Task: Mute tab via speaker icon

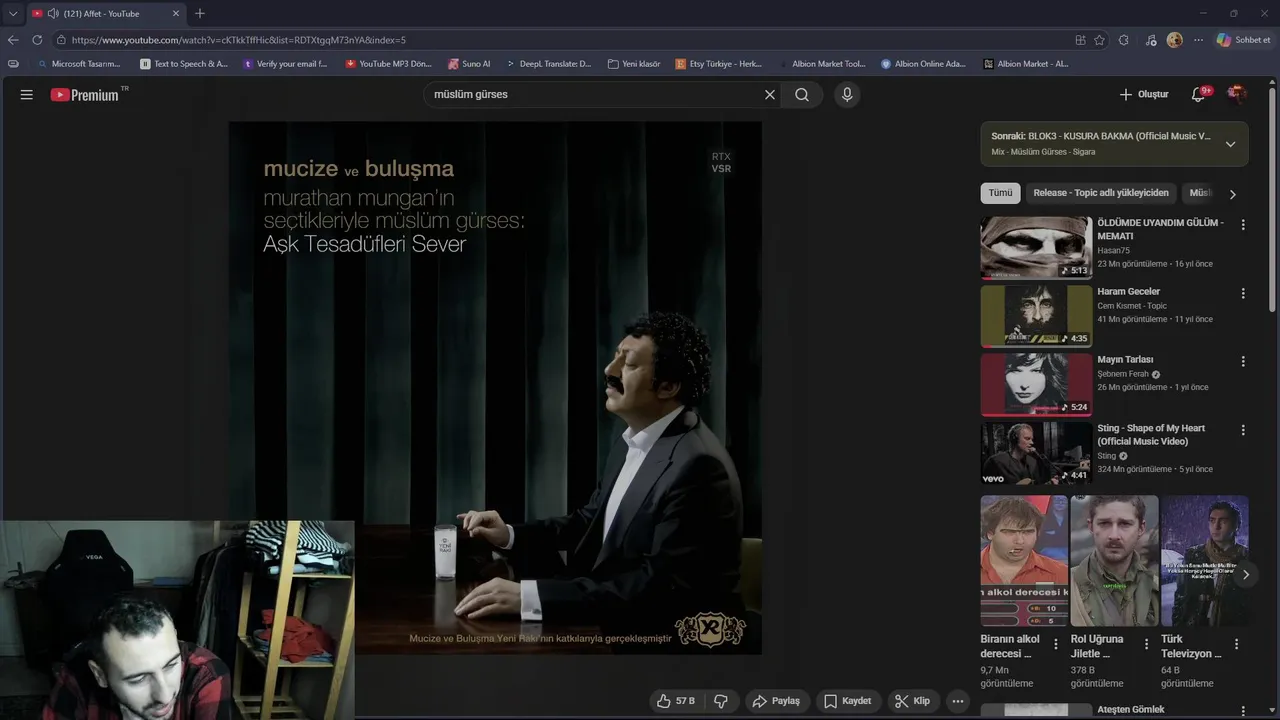Action: [53, 13]
